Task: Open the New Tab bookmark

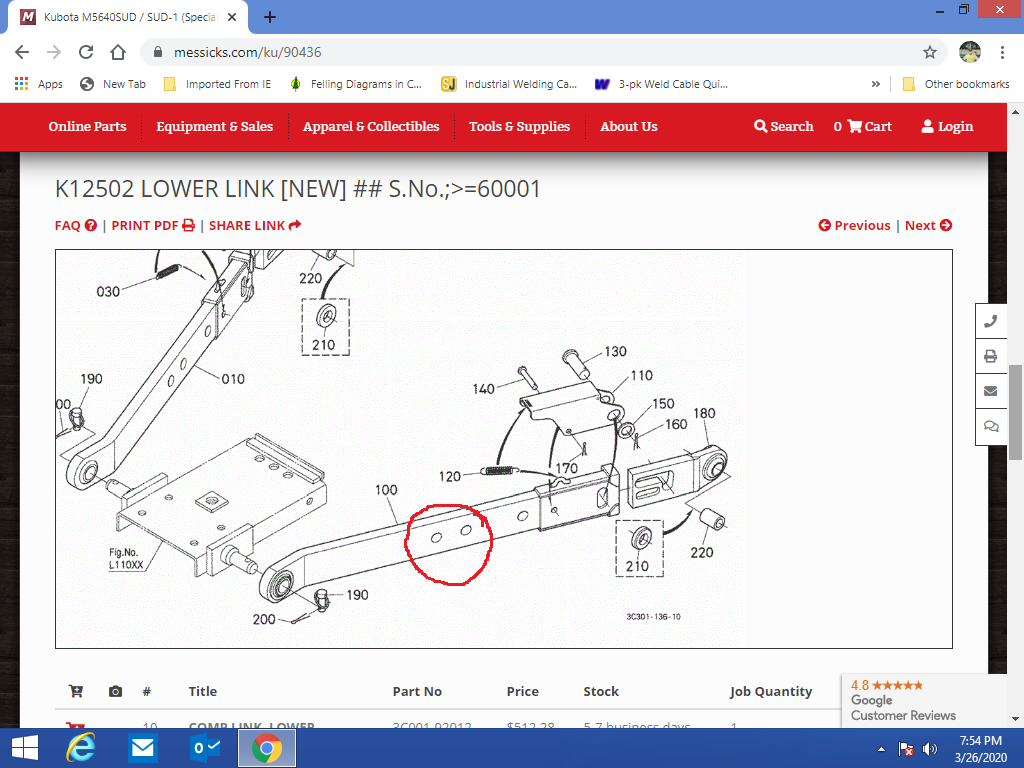Action: (x=112, y=84)
